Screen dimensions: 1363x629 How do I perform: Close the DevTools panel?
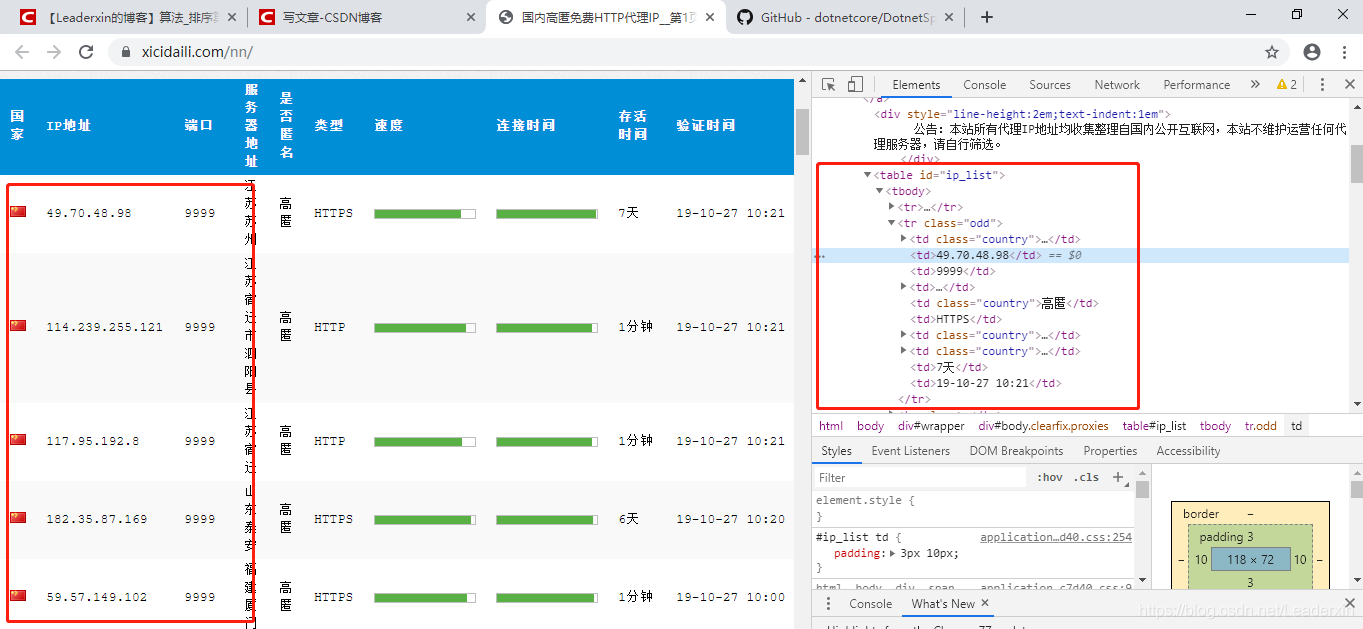coord(1349,85)
